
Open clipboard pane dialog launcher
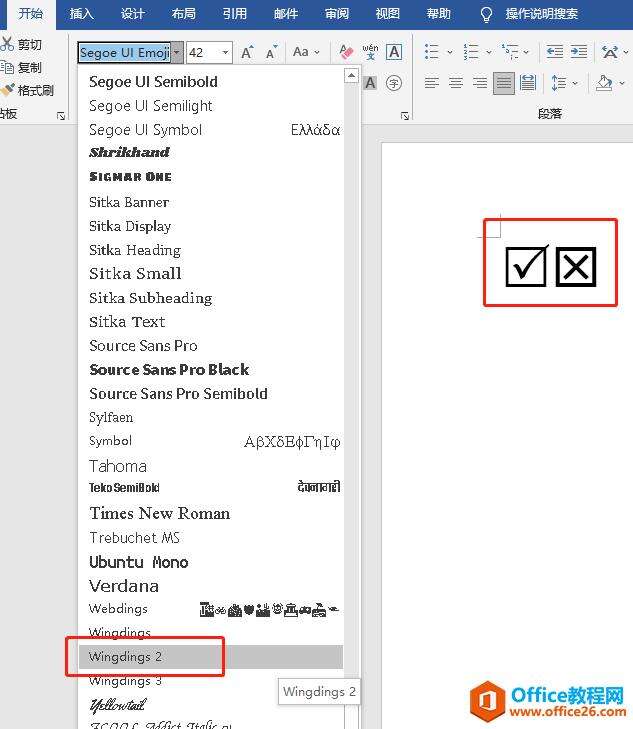(x=61, y=116)
